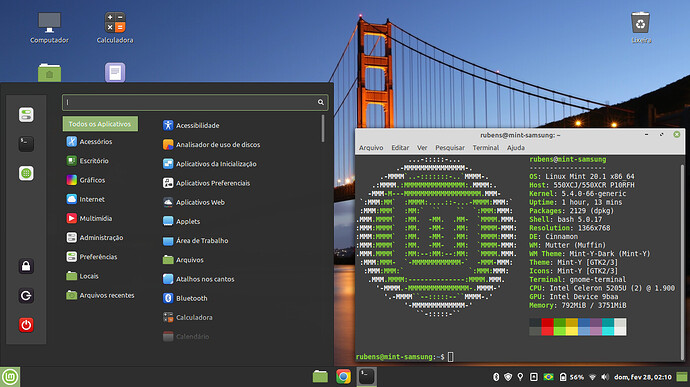Select Todos os Aplicativos category

pyautogui.click(x=100, y=124)
